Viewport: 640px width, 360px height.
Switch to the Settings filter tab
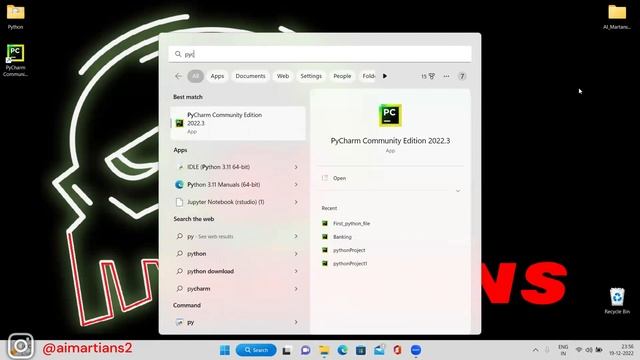pyautogui.click(x=311, y=76)
